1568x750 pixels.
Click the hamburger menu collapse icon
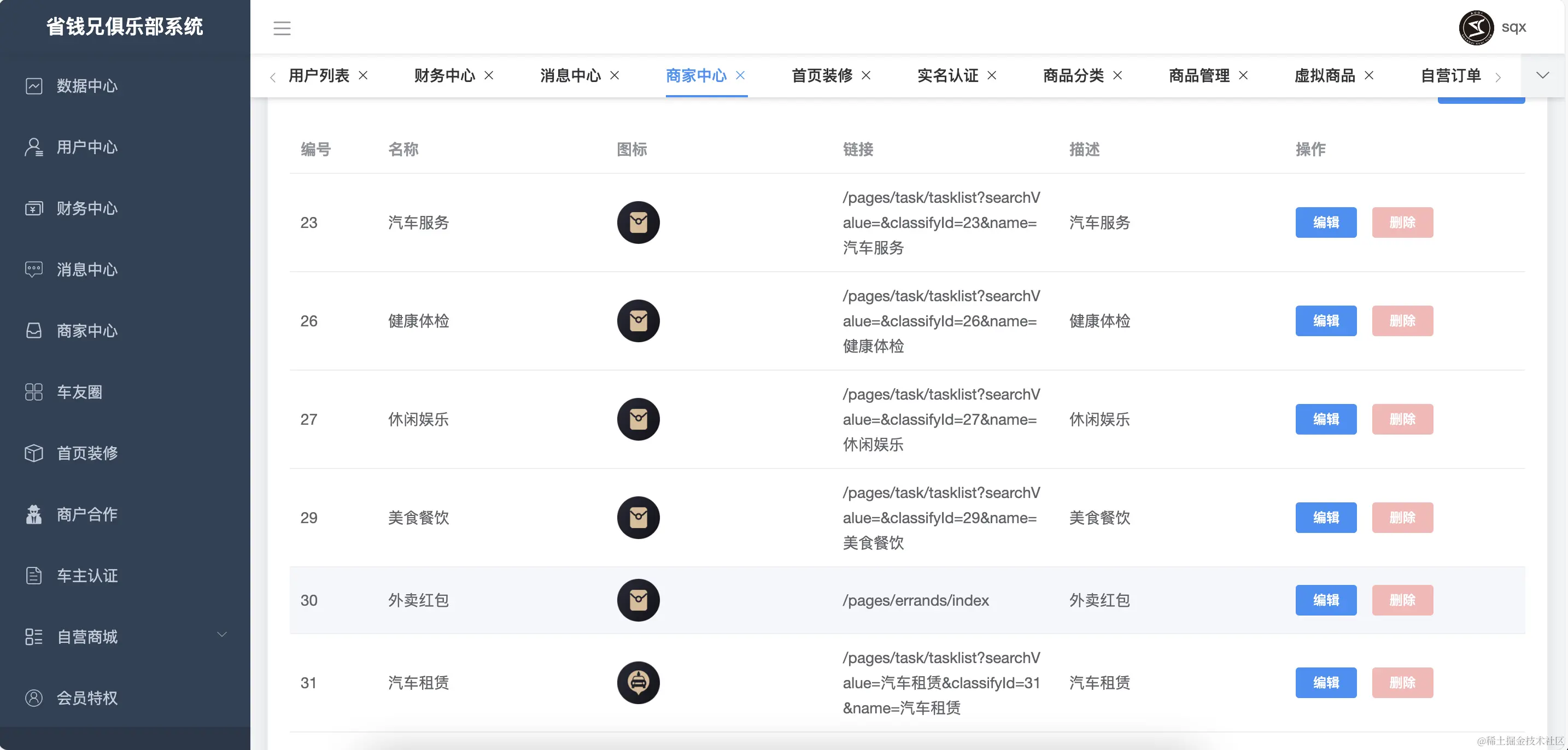coord(282,28)
